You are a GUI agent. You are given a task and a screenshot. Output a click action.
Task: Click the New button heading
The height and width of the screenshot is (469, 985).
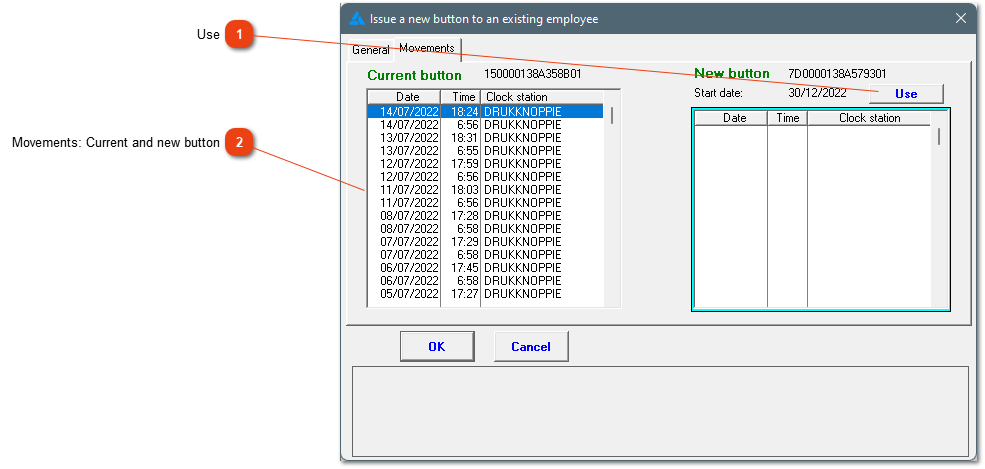732,73
